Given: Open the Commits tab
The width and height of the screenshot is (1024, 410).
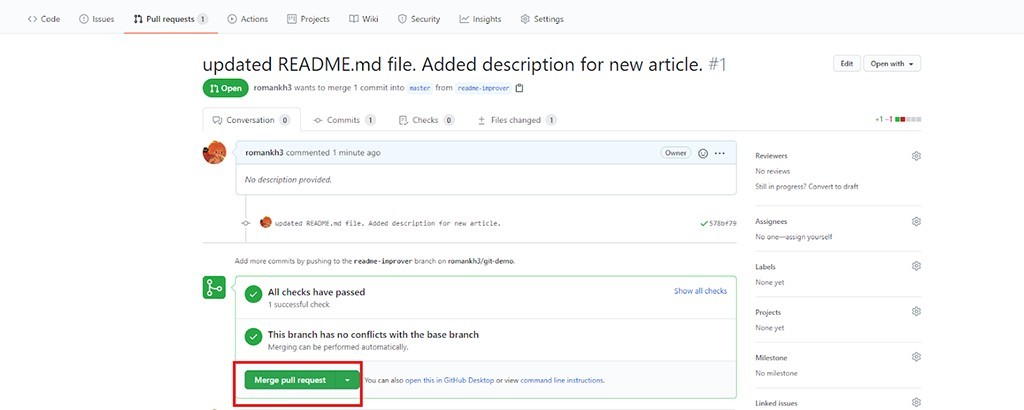Looking at the screenshot, I should [x=343, y=120].
